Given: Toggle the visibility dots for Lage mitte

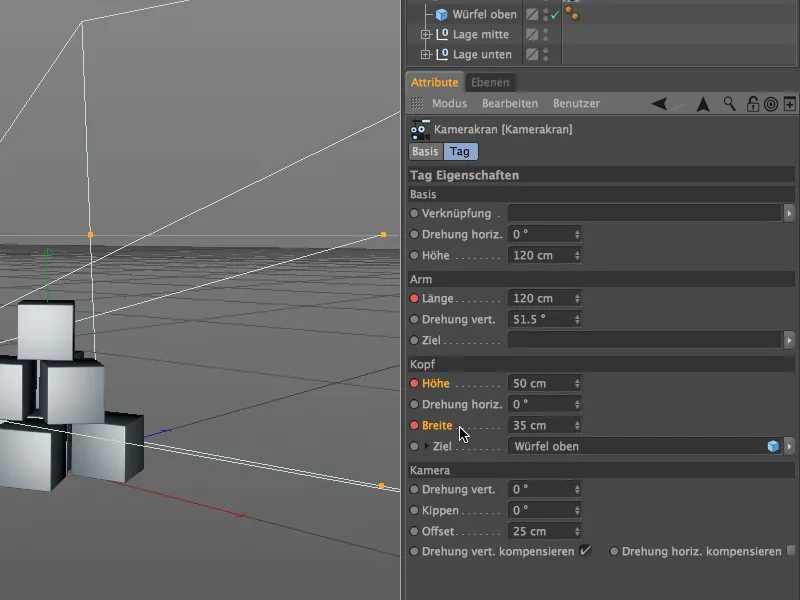Looking at the screenshot, I should coord(545,34).
